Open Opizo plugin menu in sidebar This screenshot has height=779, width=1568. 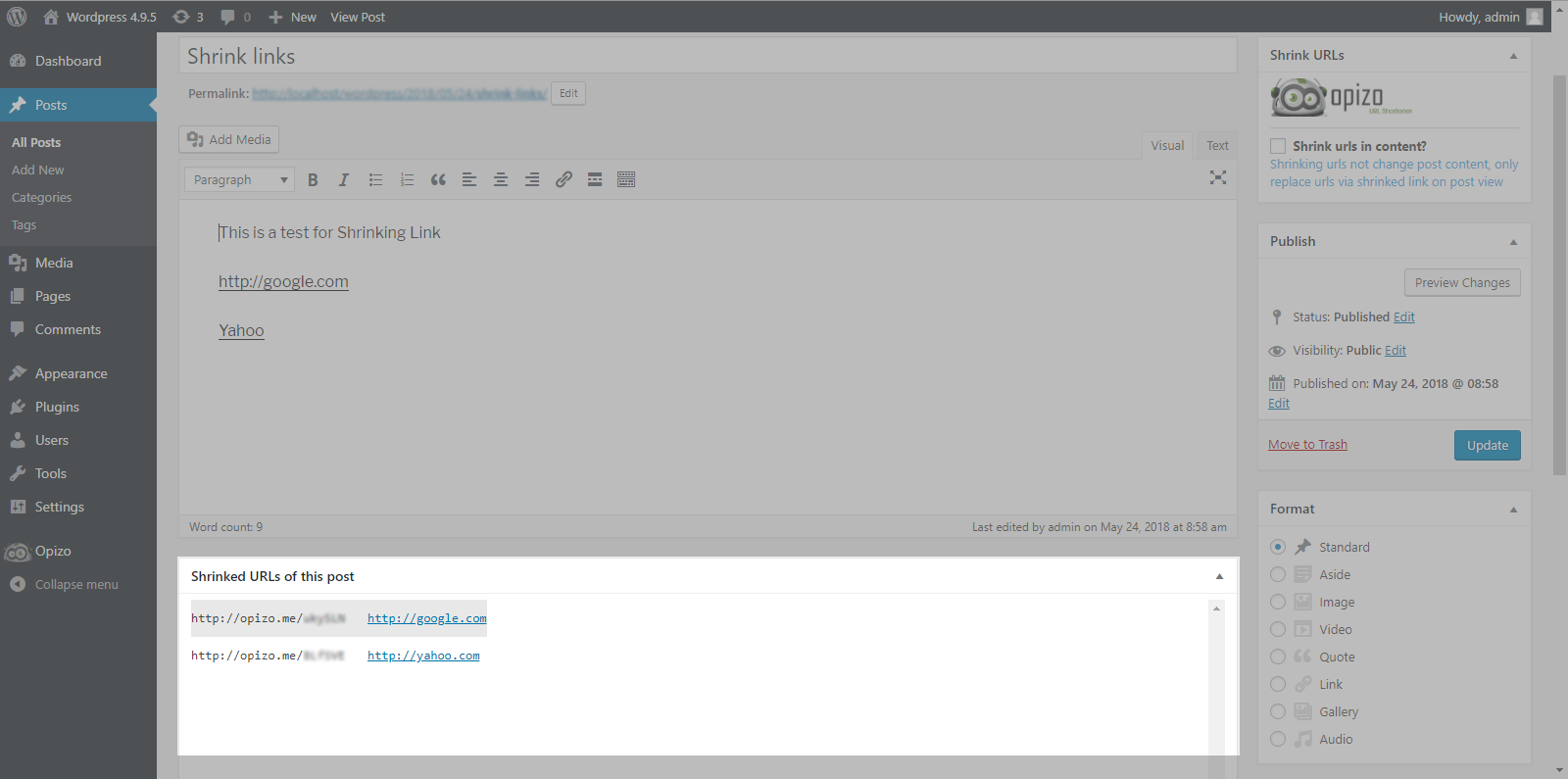[78, 551]
